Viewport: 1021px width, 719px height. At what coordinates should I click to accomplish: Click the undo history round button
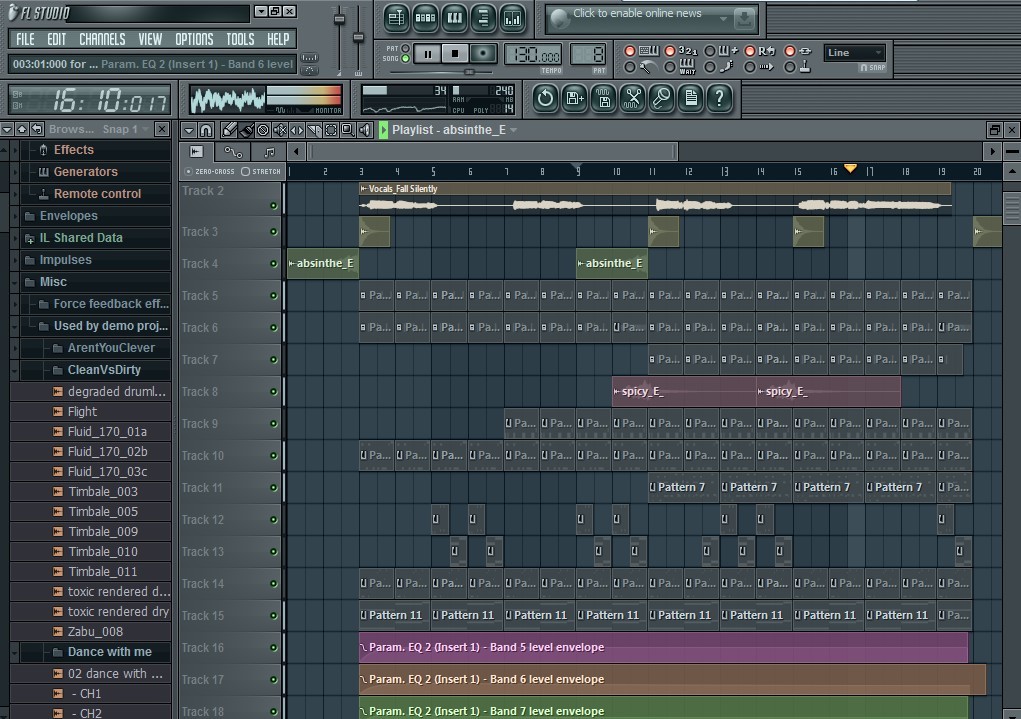[545, 99]
